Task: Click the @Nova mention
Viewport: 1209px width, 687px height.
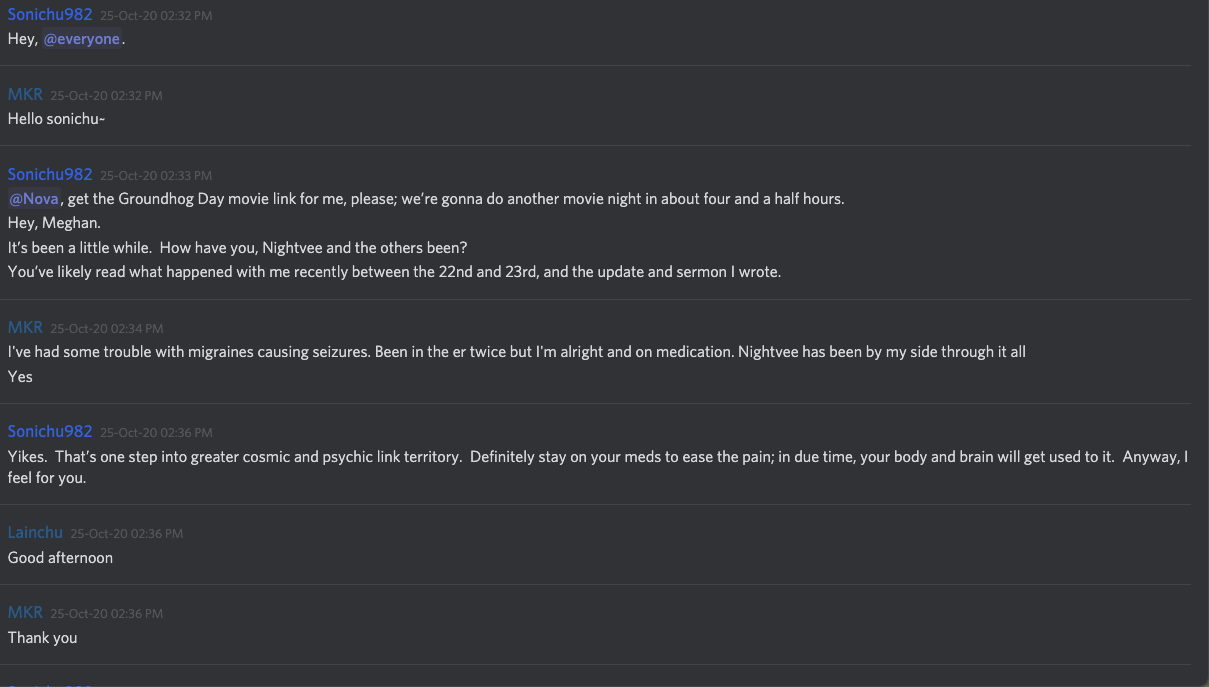Action: pos(34,198)
